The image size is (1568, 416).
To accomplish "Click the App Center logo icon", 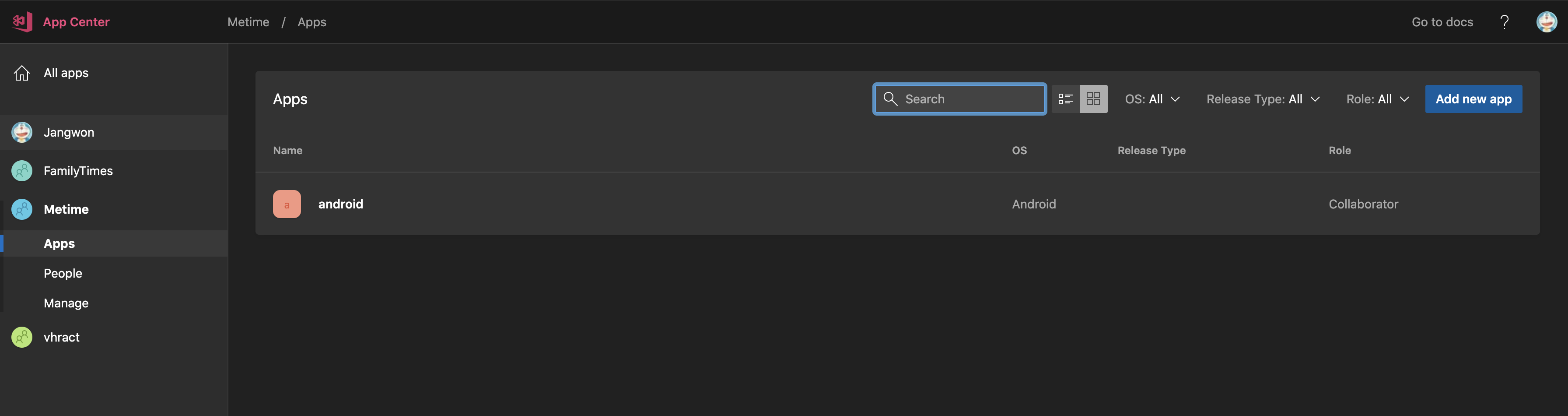I will 22,22.
